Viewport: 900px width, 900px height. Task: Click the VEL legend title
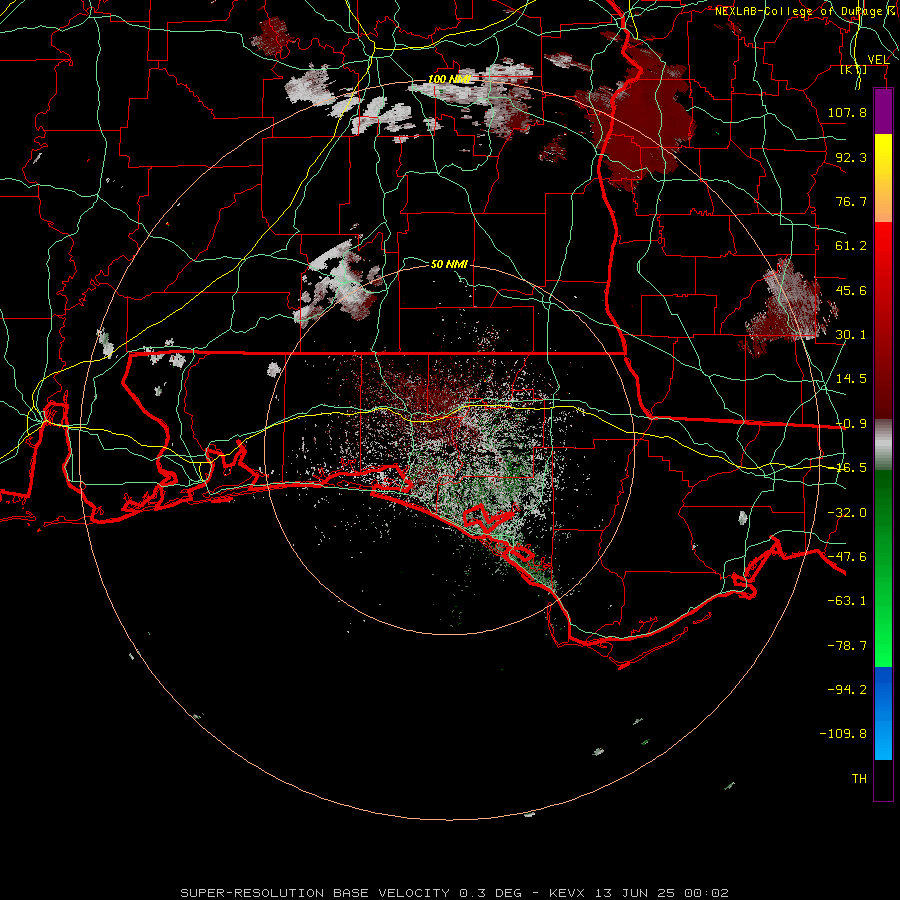point(878,59)
